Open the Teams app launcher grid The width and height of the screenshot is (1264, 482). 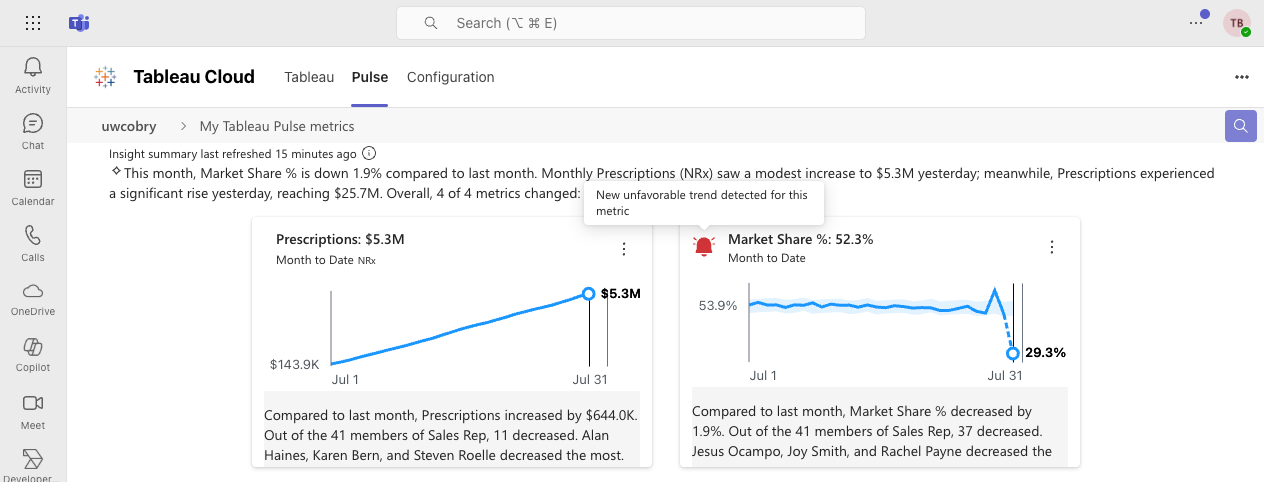[33, 23]
